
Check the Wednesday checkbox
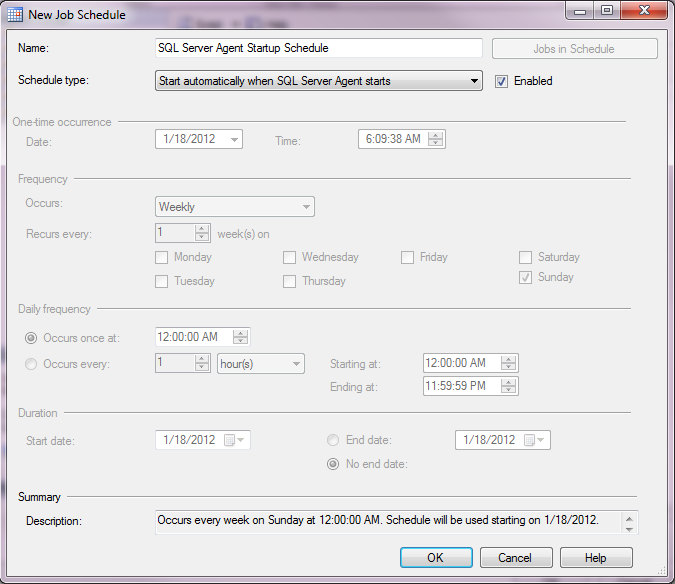click(x=289, y=257)
